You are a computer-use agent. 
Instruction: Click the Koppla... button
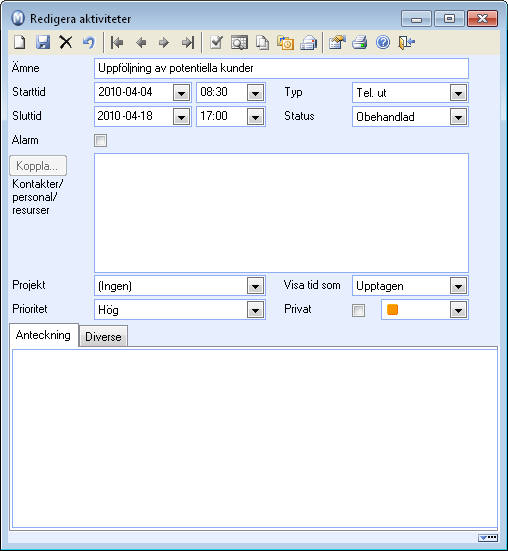tap(38, 166)
